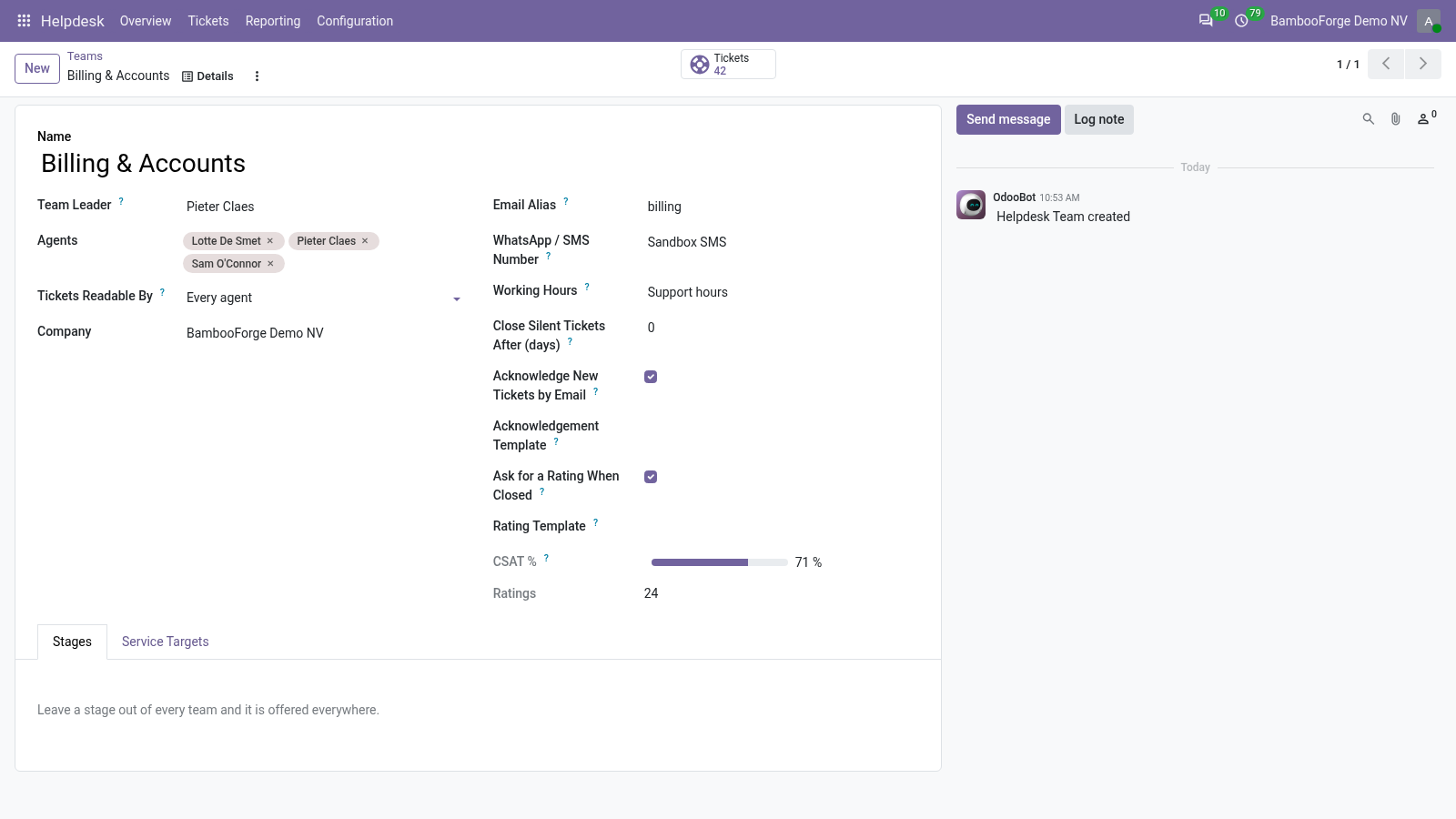Show help for Team Leader field
This screenshot has width=1456, height=819.
(x=121, y=201)
